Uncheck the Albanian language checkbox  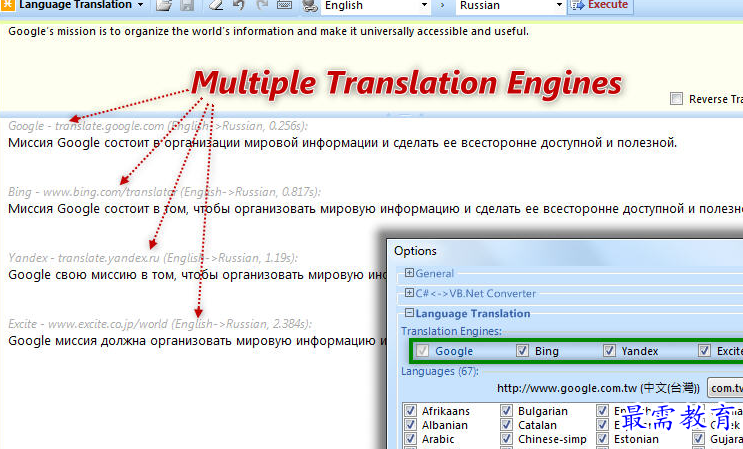(410, 425)
